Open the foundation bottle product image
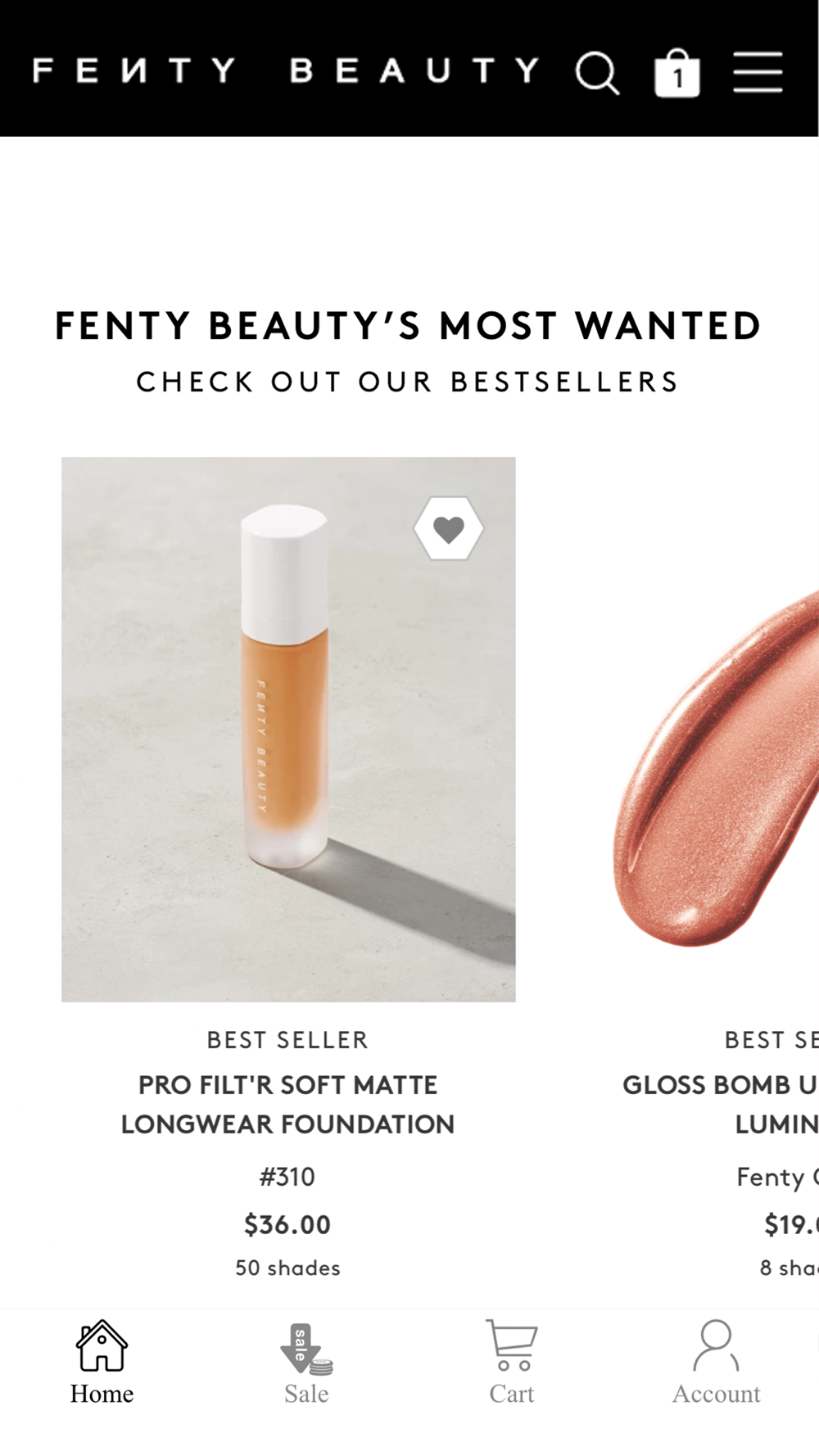Screen dimensions: 819x1456 pos(288,729)
